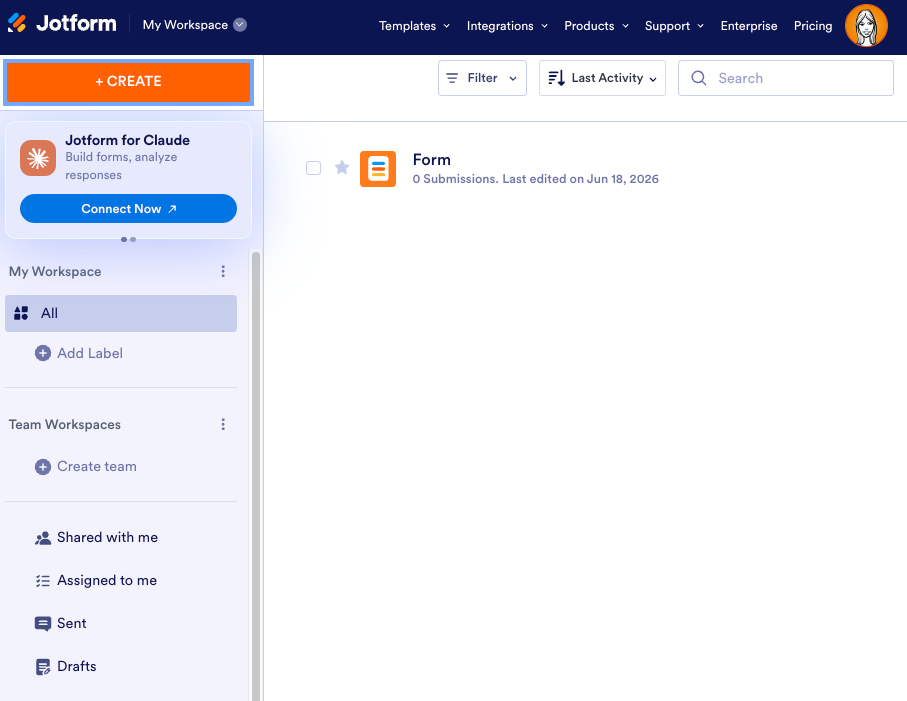Click the Add Label plus icon

[x=43, y=353]
